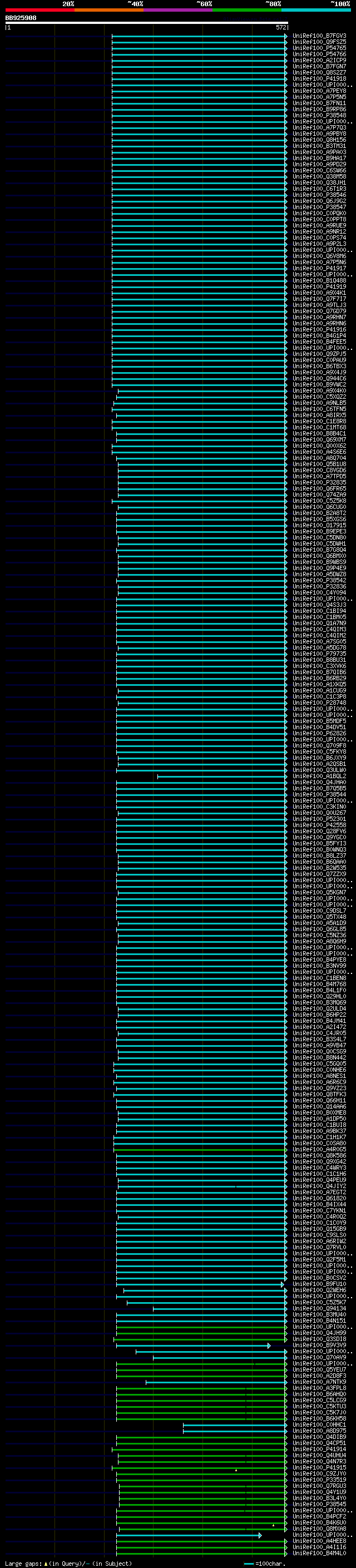
Task: Click the red 20% identity legend segment
Action: coord(39,10)
